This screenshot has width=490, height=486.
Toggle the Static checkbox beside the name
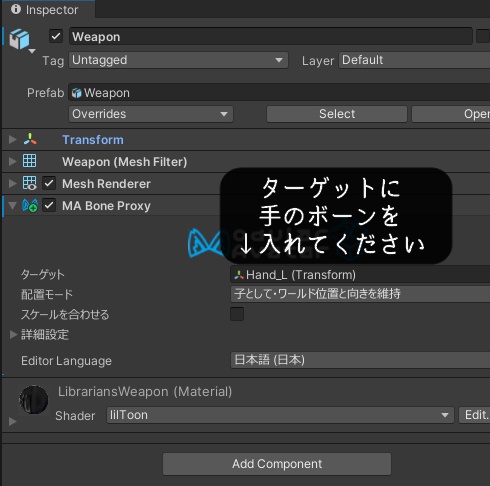tap(483, 36)
